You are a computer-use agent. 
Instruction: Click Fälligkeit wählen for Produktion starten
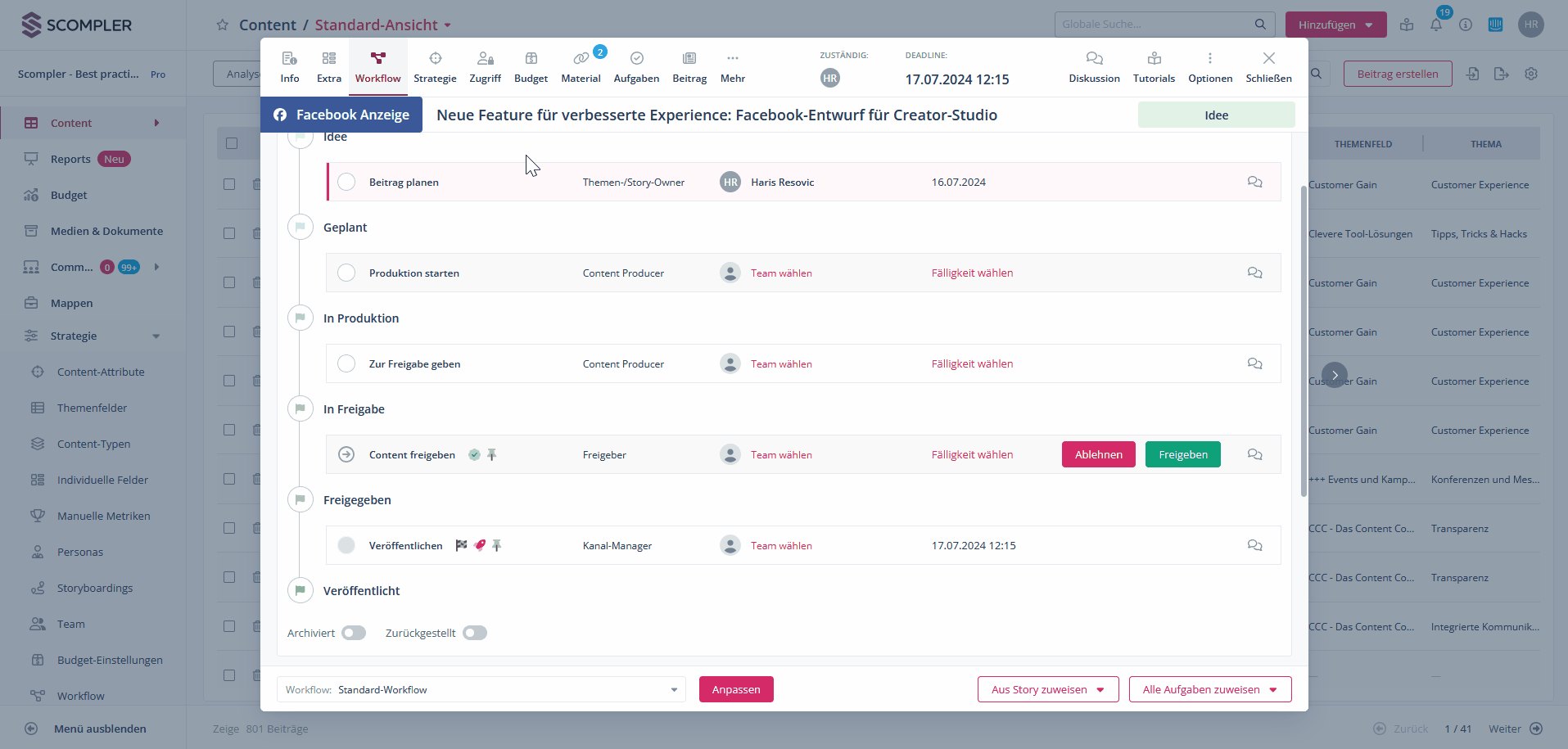click(972, 273)
